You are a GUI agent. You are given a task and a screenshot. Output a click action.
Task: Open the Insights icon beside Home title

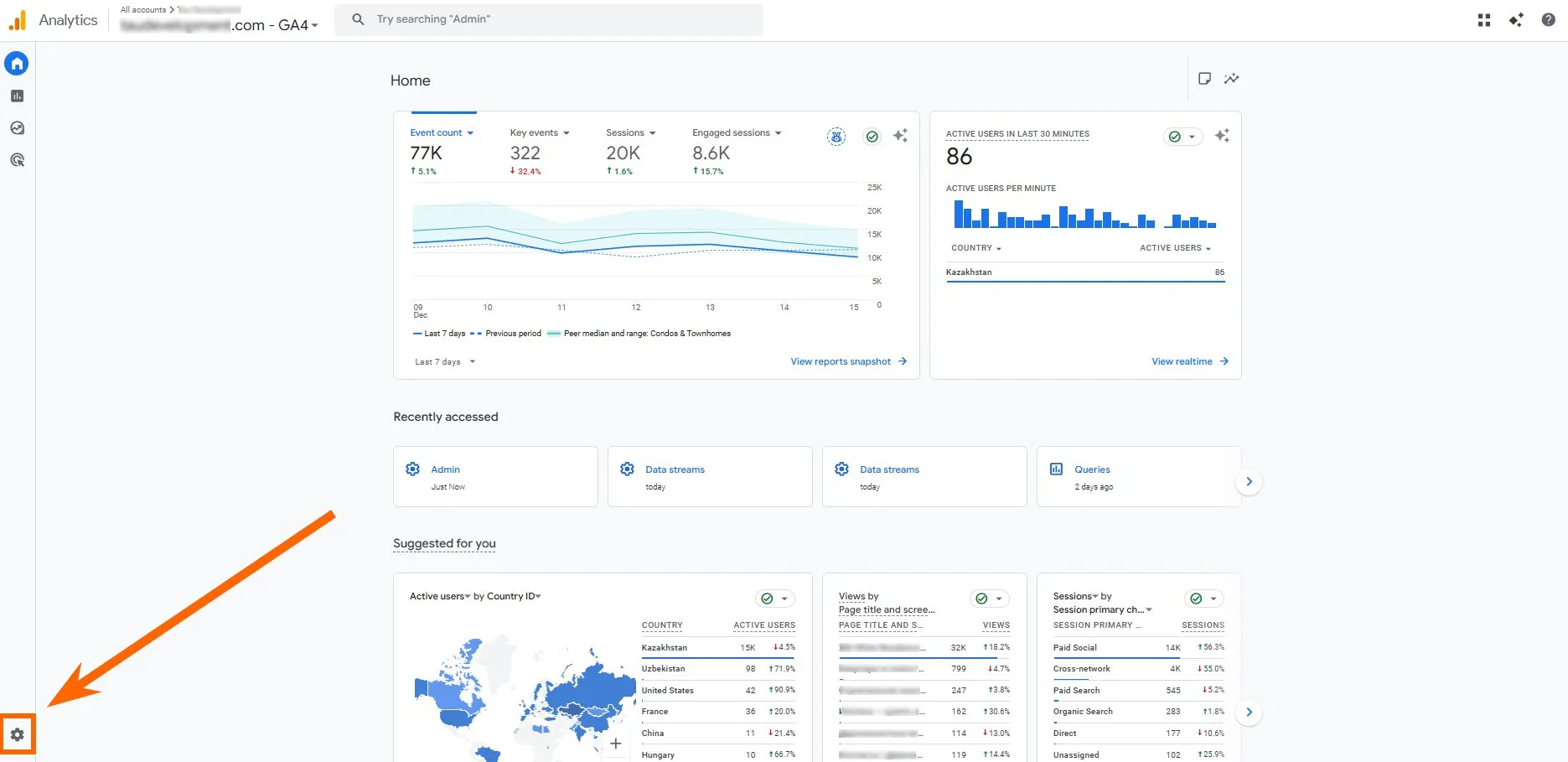point(1231,79)
